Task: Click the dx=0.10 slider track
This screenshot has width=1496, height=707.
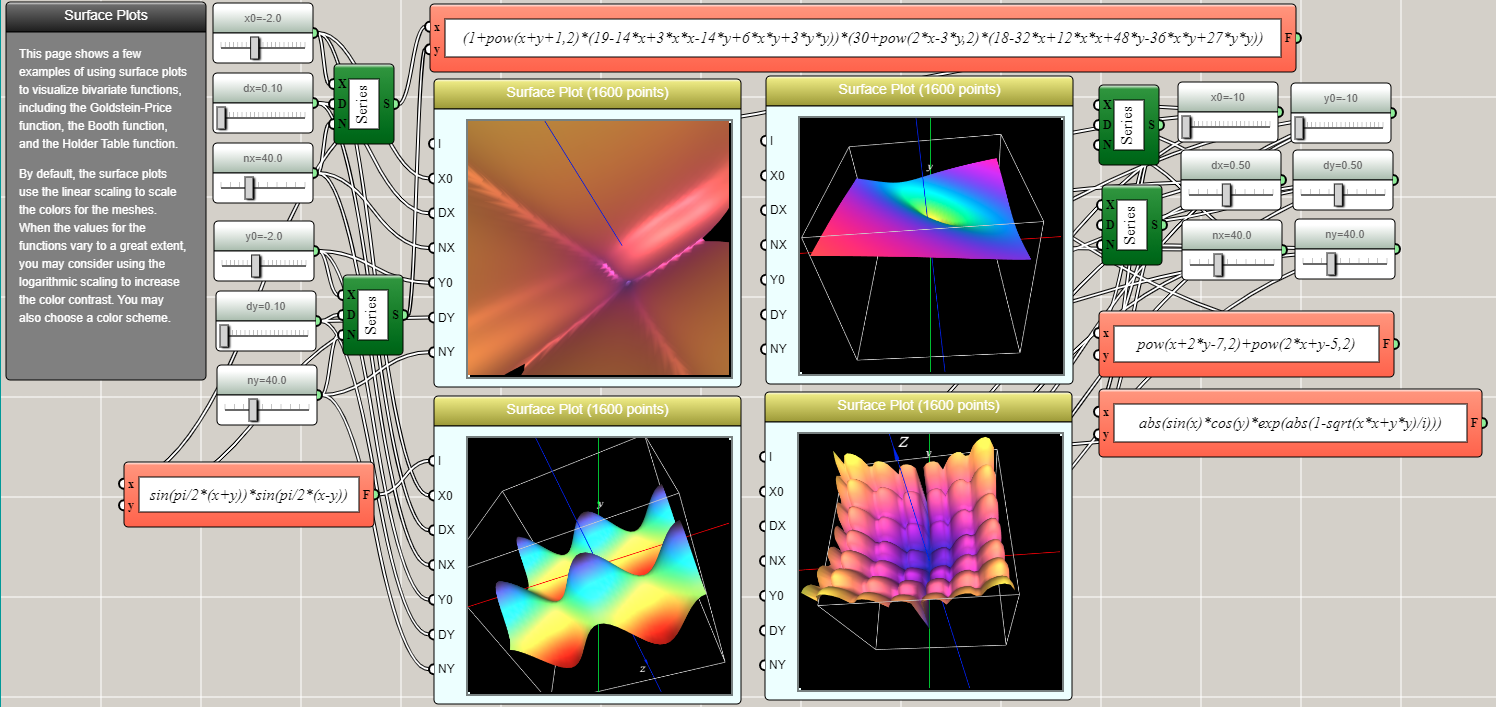Action: tap(264, 117)
